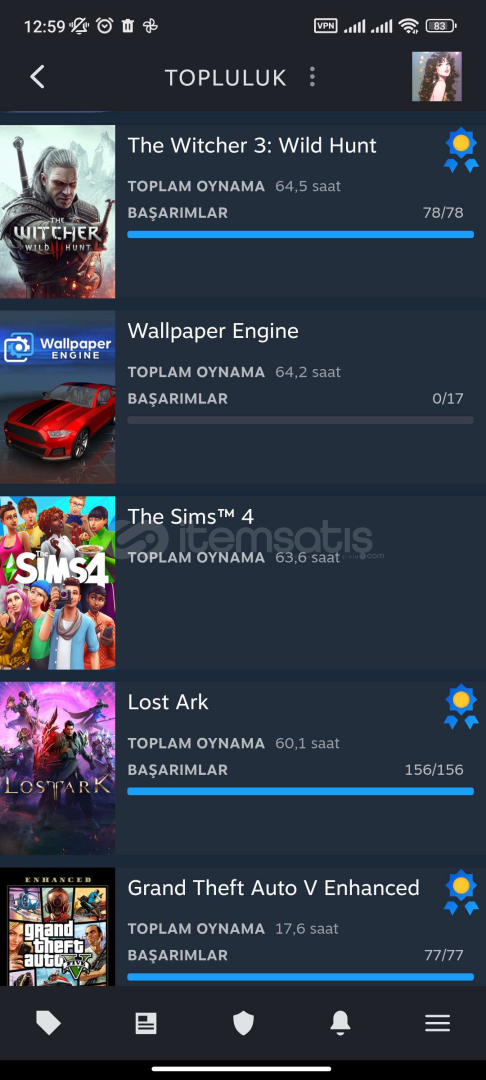Screen dimensions: 486x1080
Task: Tap the Witcher 3 perfect-game ribbon badge
Action: click(x=461, y=149)
